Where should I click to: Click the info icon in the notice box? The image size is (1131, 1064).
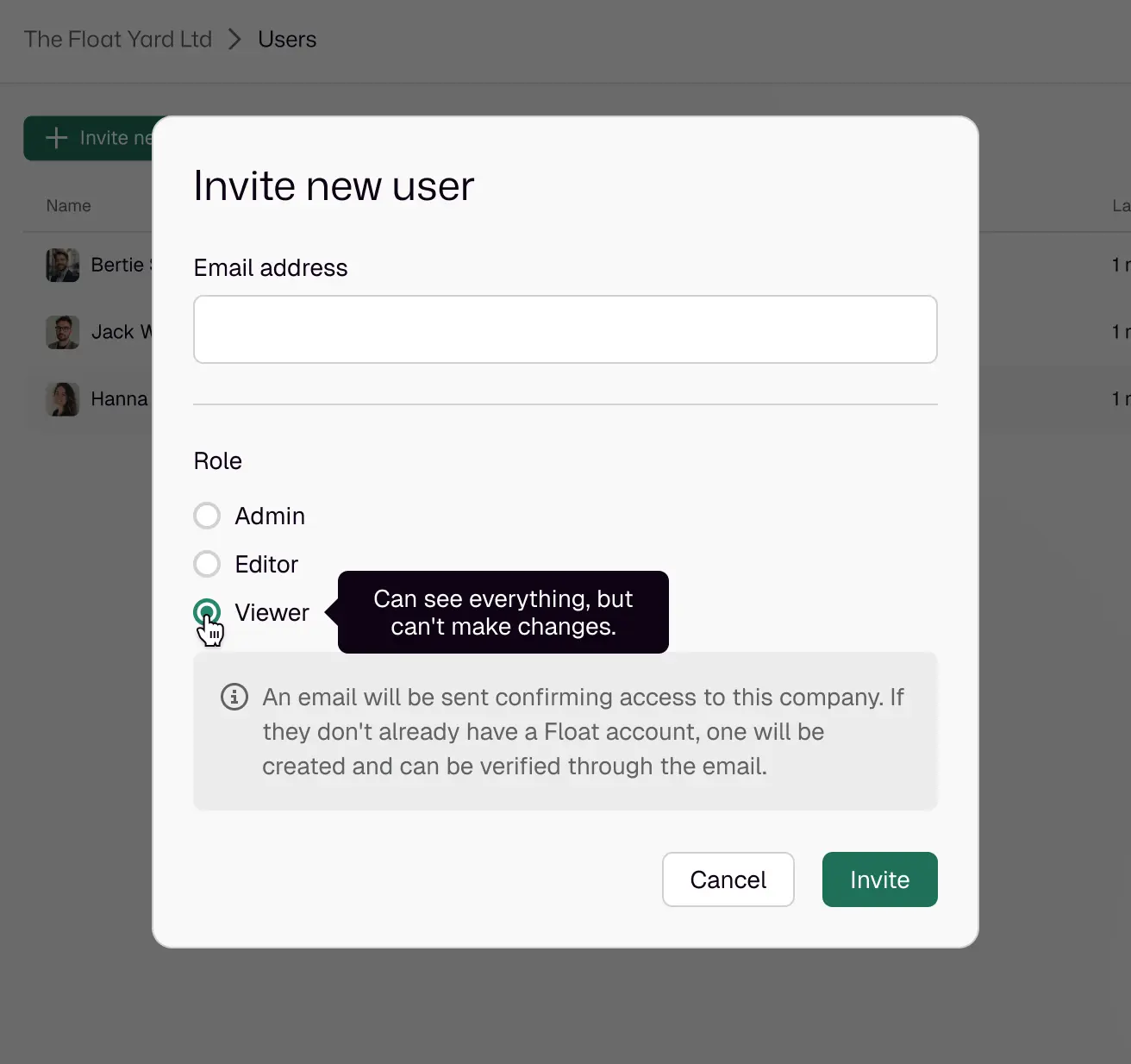[234, 697]
